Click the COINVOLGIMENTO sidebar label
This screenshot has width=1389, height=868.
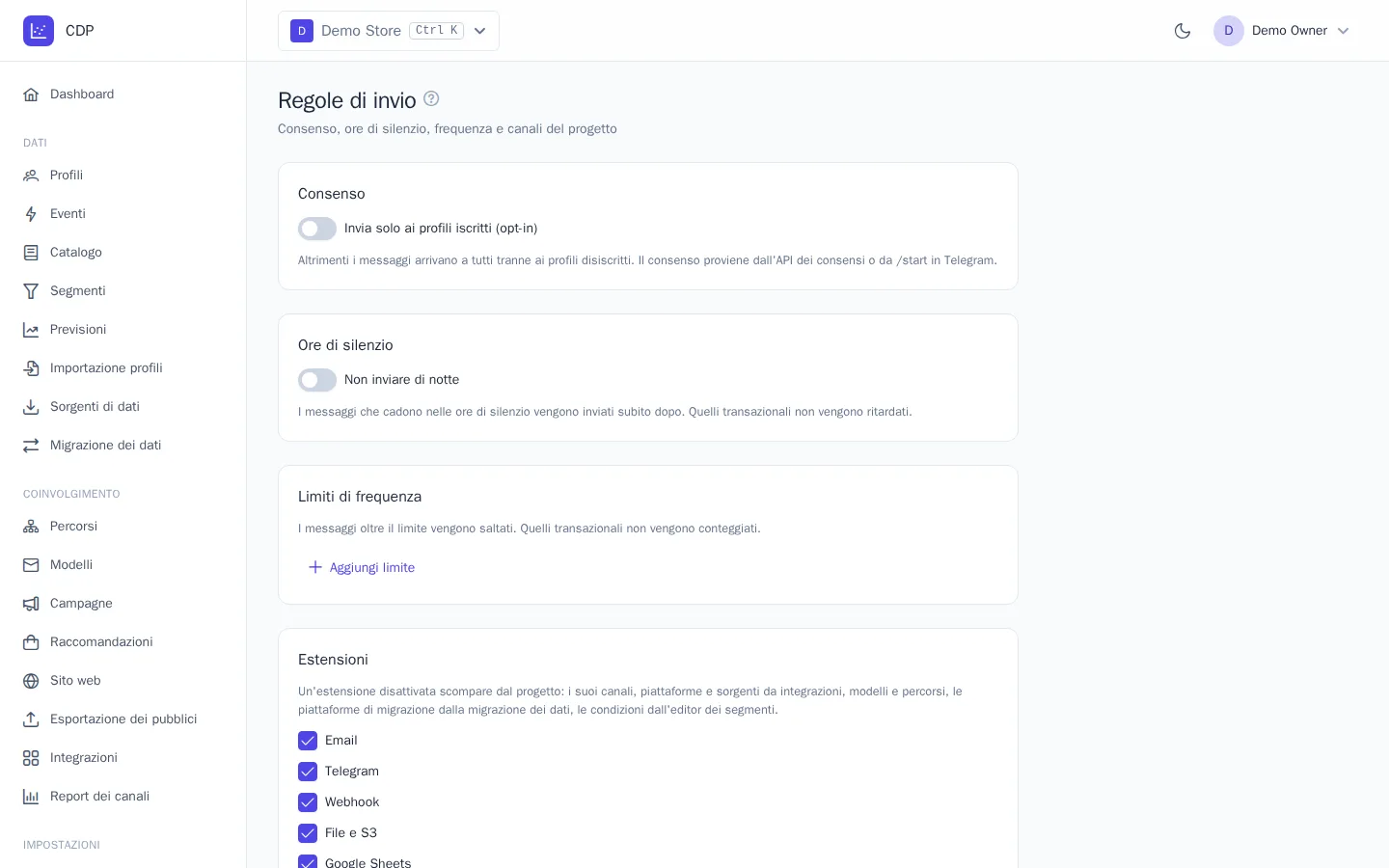click(x=71, y=494)
